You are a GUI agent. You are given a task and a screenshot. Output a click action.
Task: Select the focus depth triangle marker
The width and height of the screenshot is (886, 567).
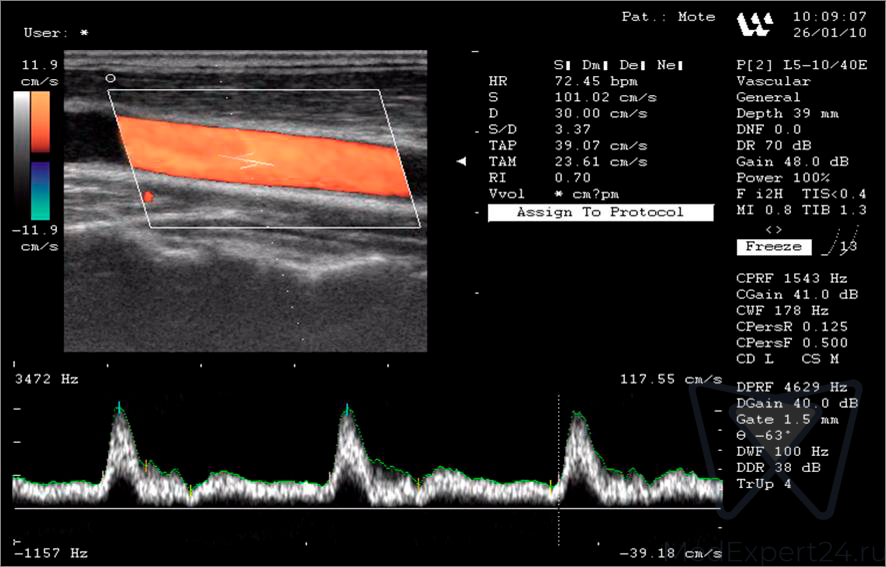click(461, 161)
